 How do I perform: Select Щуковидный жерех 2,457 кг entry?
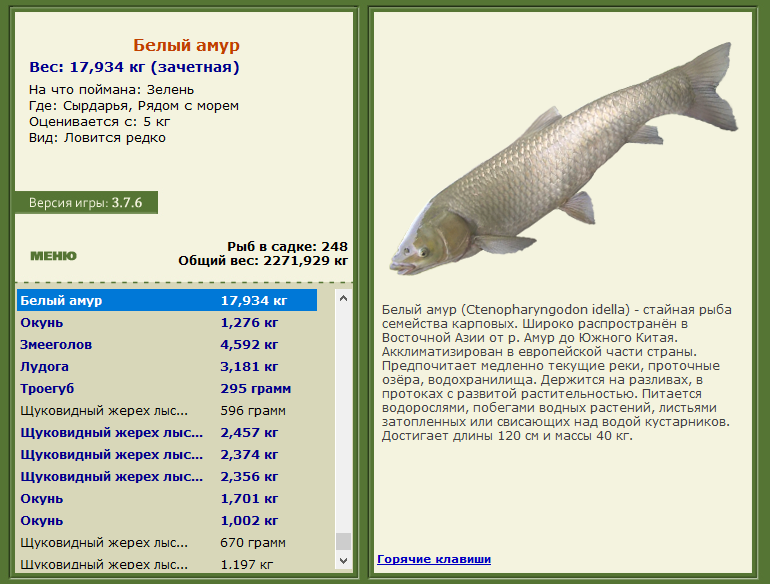[167, 433]
